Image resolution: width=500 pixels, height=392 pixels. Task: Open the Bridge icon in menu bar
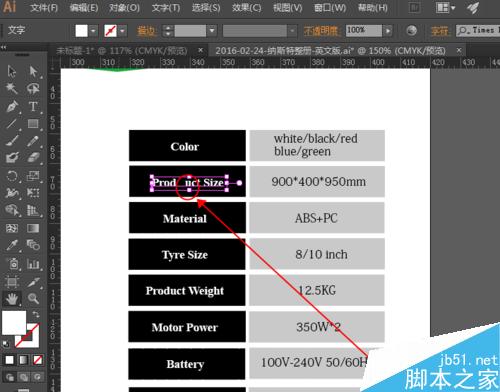click(414, 8)
